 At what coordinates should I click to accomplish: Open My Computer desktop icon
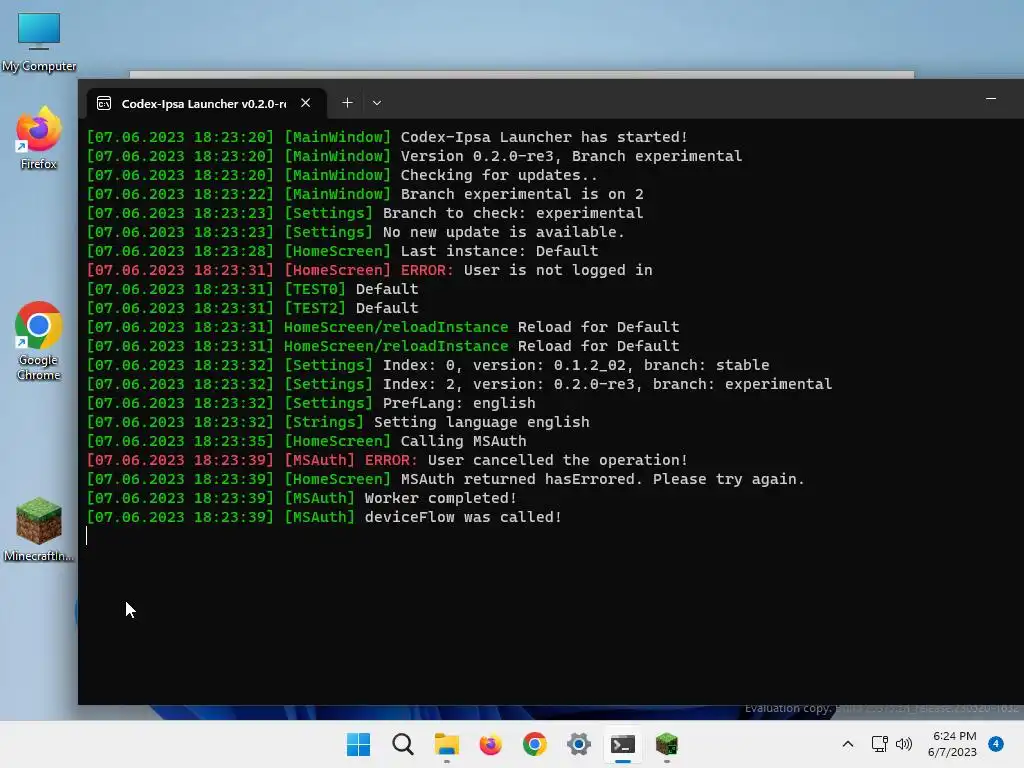click(x=39, y=42)
